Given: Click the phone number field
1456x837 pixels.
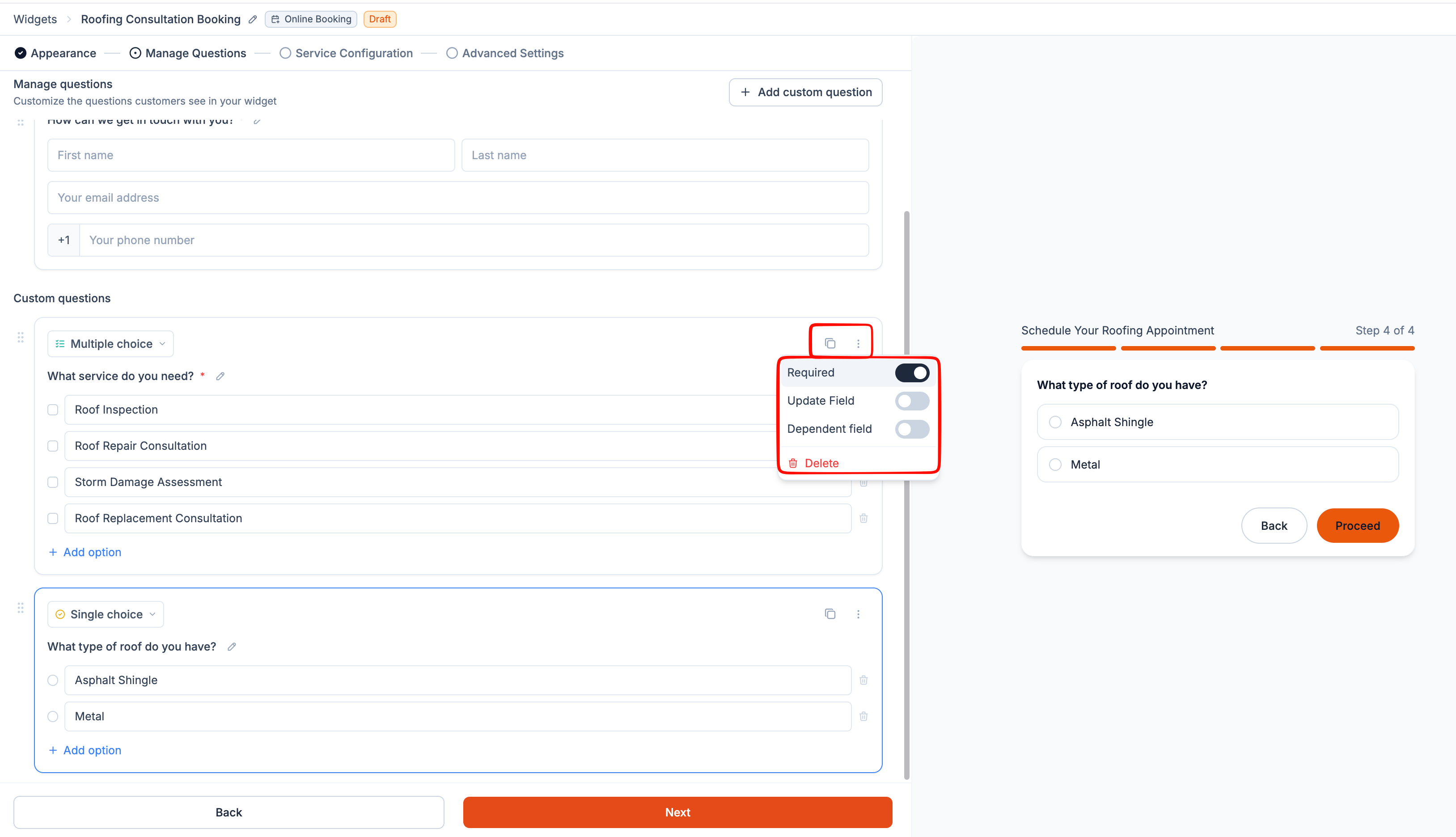Looking at the screenshot, I should 474,240.
